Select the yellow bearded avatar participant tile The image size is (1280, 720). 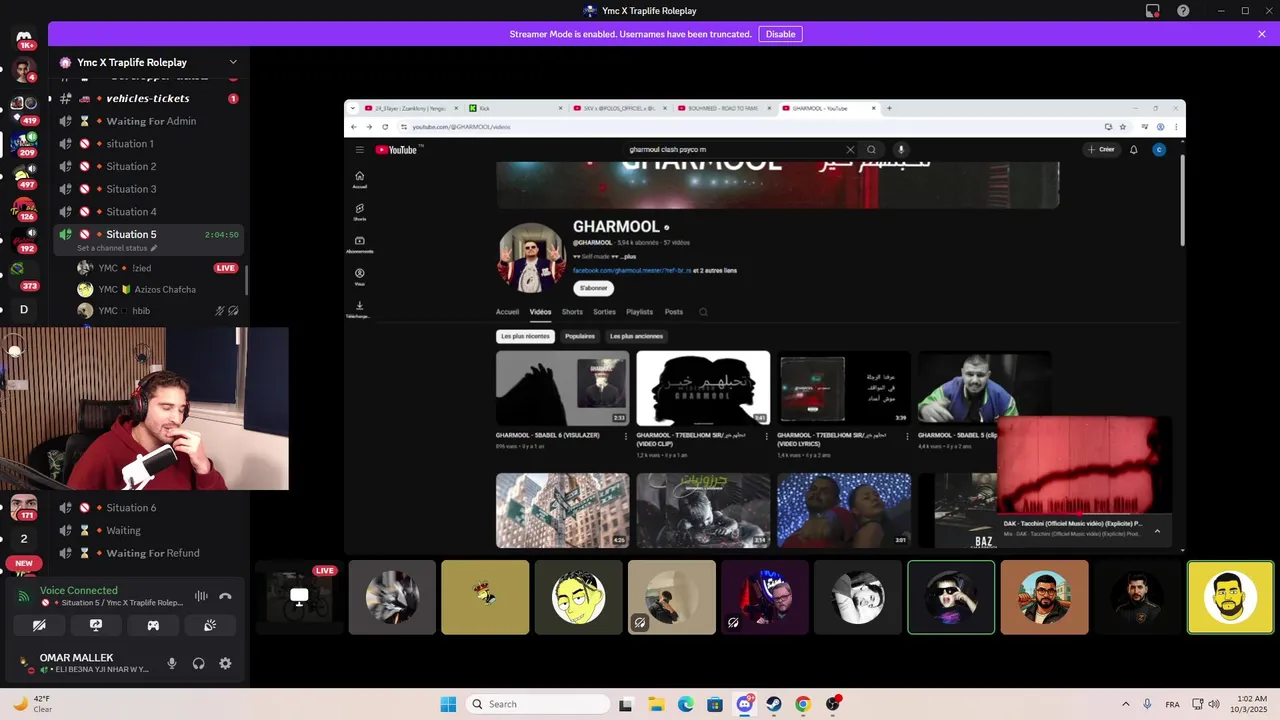[x=1230, y=597]
